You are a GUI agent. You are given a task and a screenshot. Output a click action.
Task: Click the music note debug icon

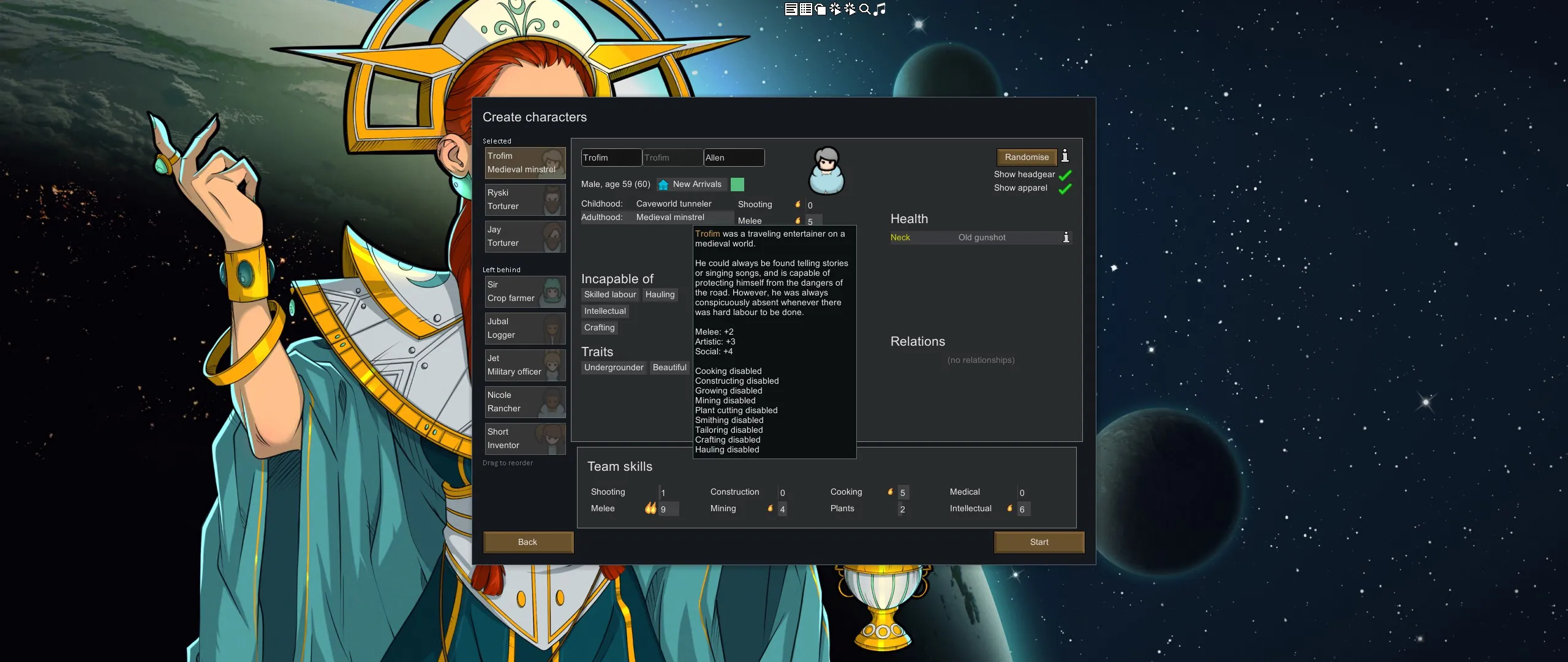(880, 9)
